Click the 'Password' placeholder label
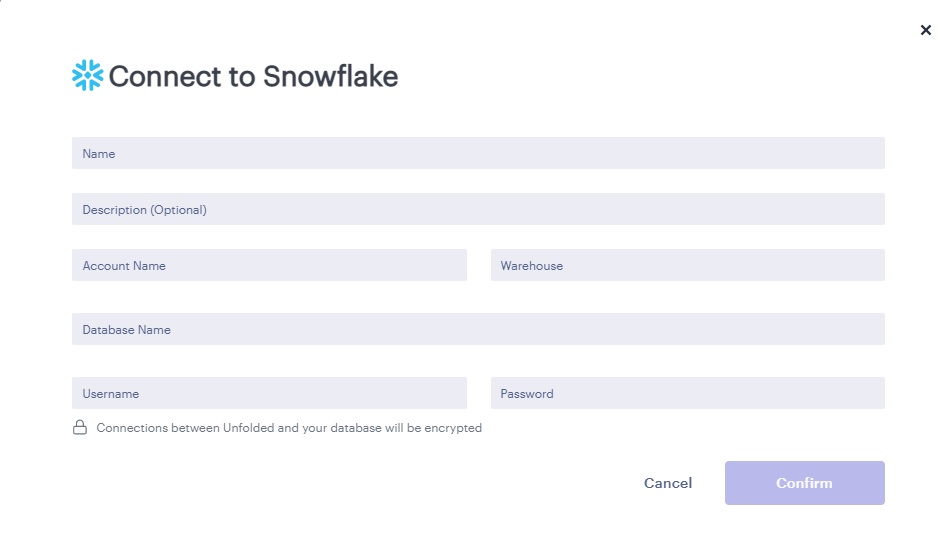This screenshot has height=535, width=951. pos(527,394)
